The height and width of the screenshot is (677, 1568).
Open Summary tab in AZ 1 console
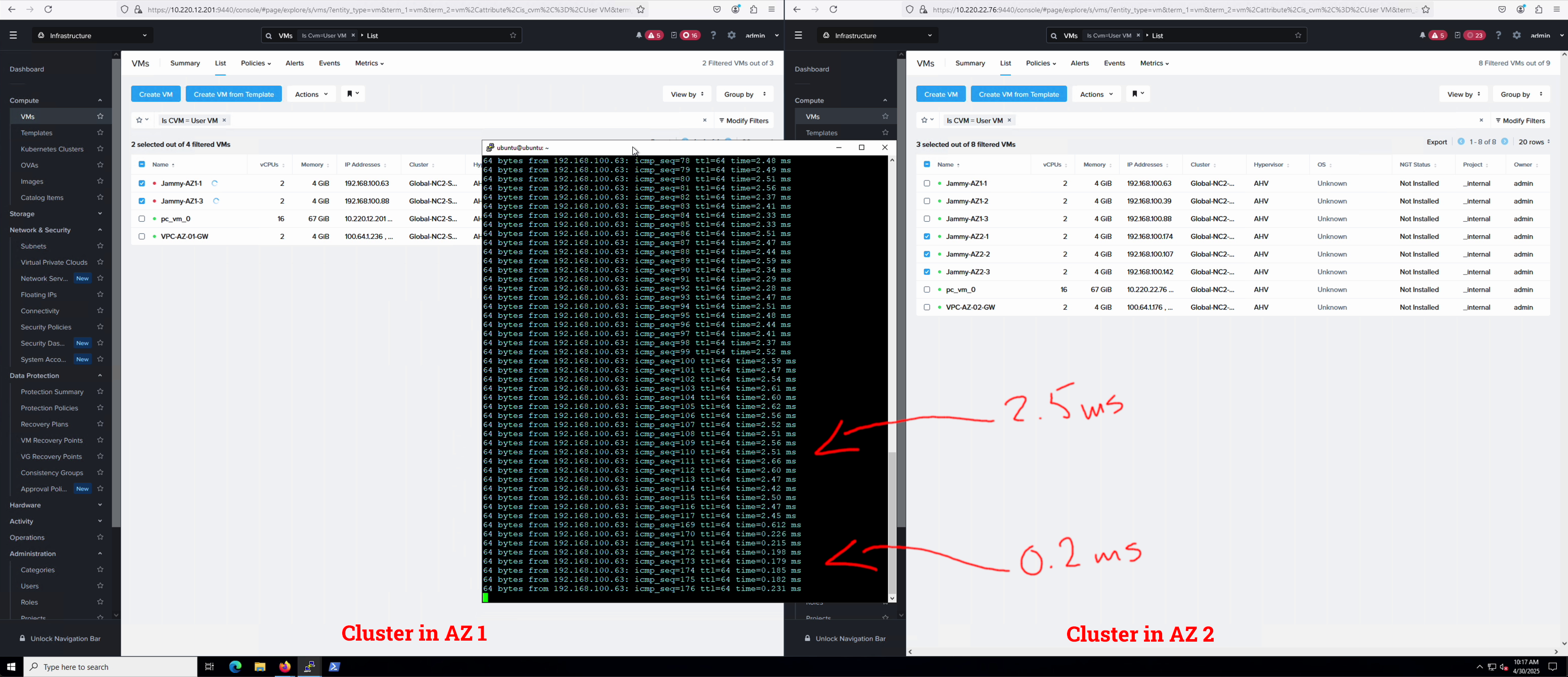click(x=185, y=63)
